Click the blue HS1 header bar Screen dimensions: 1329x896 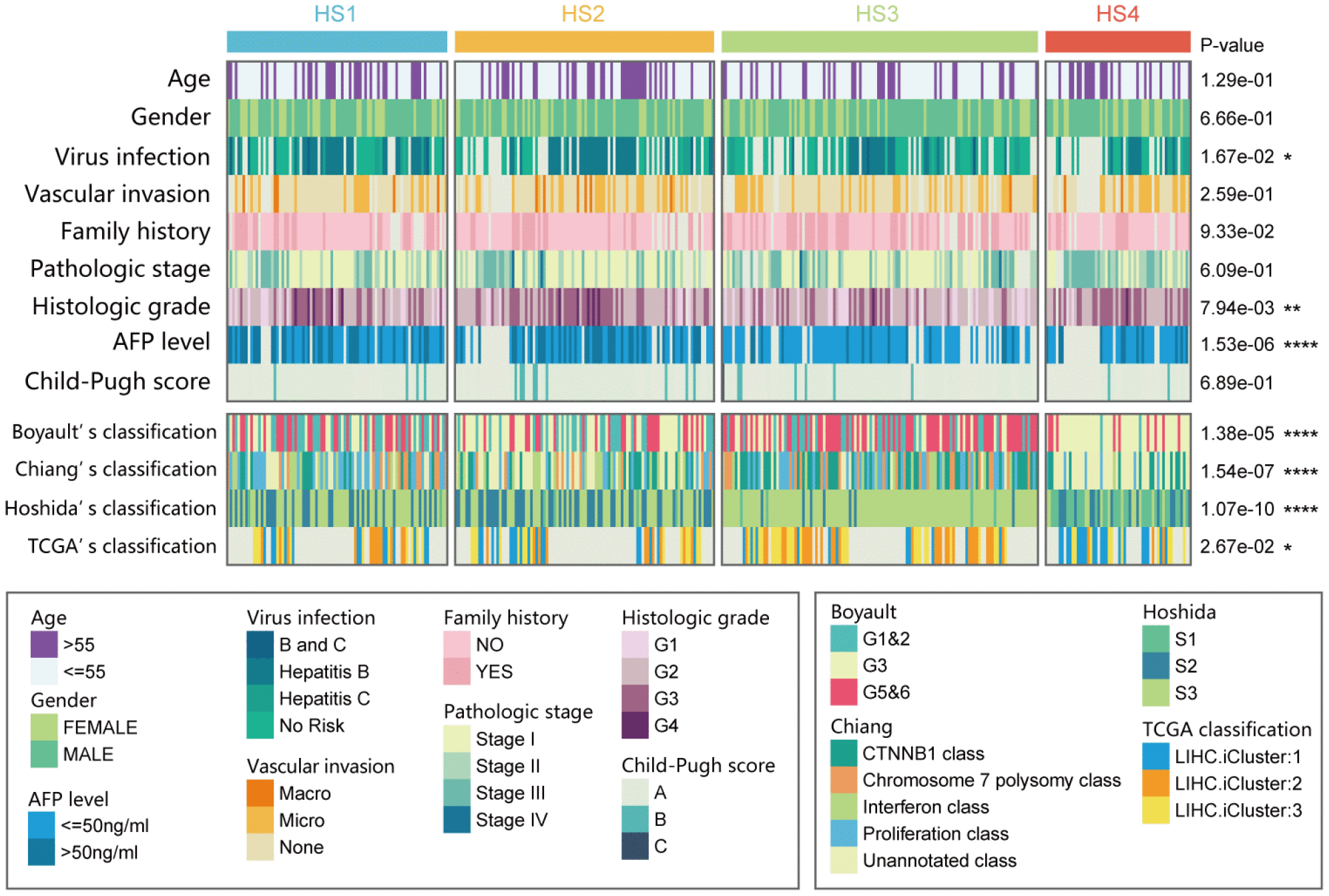(x=337, y=41)
